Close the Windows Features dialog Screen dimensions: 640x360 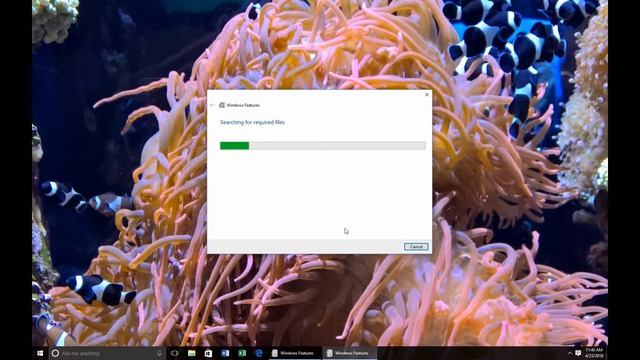(x=427, y=94)
